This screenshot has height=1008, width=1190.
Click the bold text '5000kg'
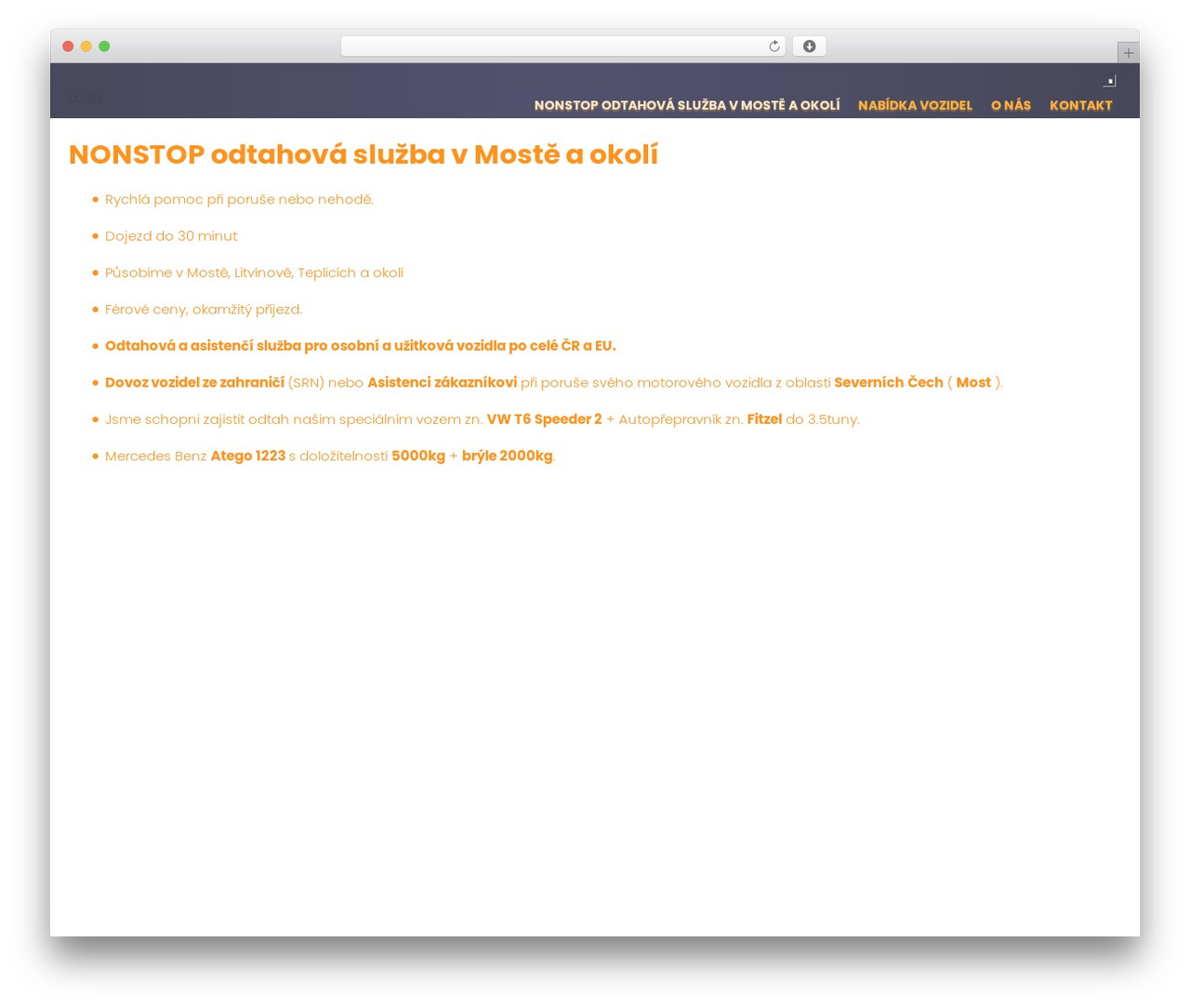click(x=418, y=456)
